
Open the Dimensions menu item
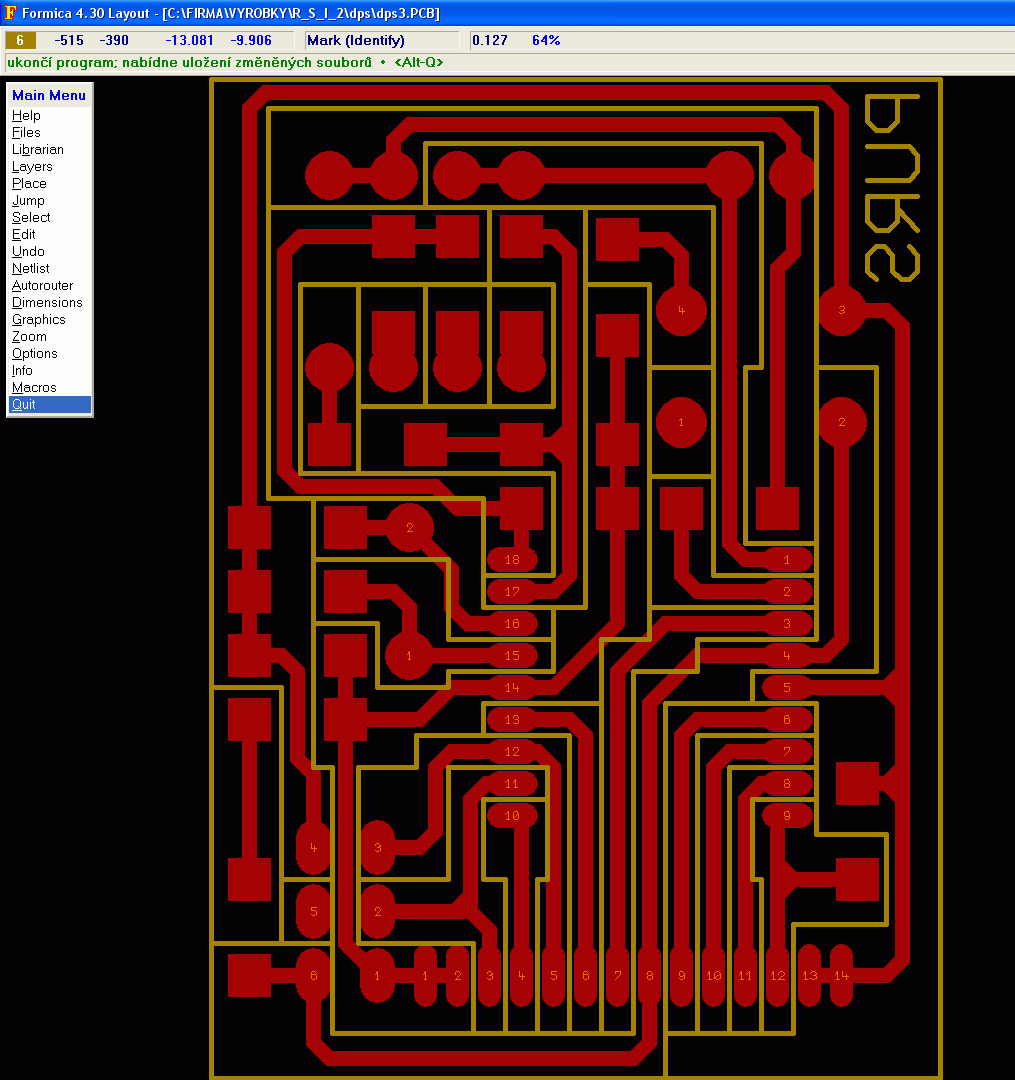[x=47, y=303]
